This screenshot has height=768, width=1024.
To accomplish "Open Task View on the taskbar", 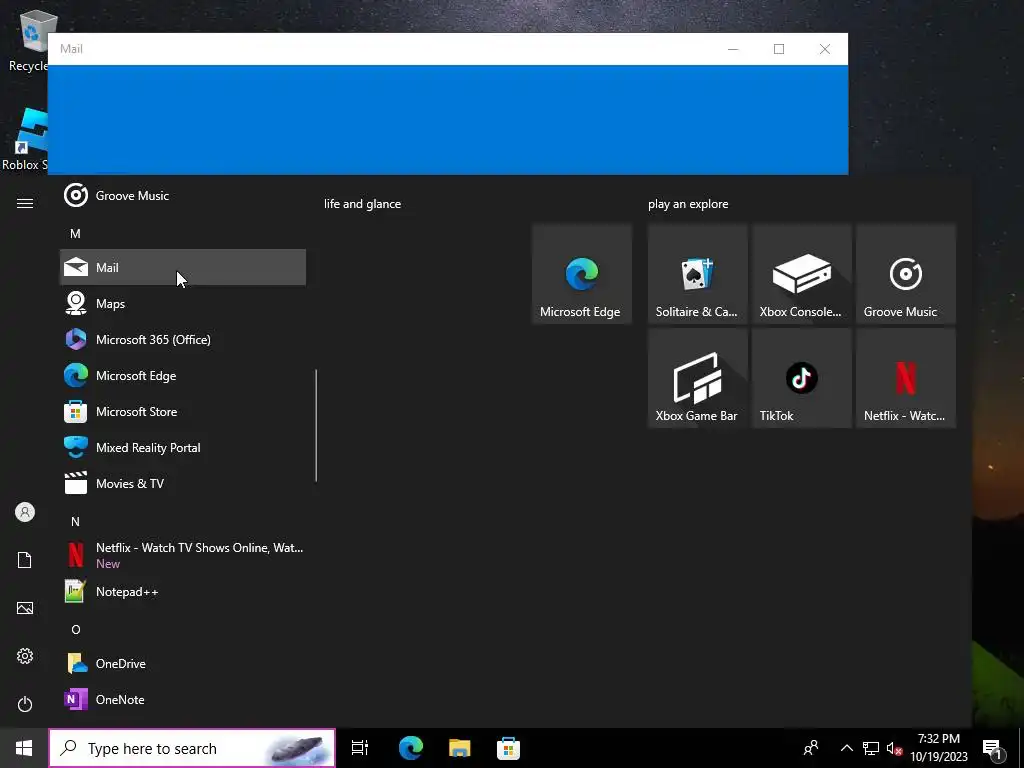I will [x=360, y=748].
